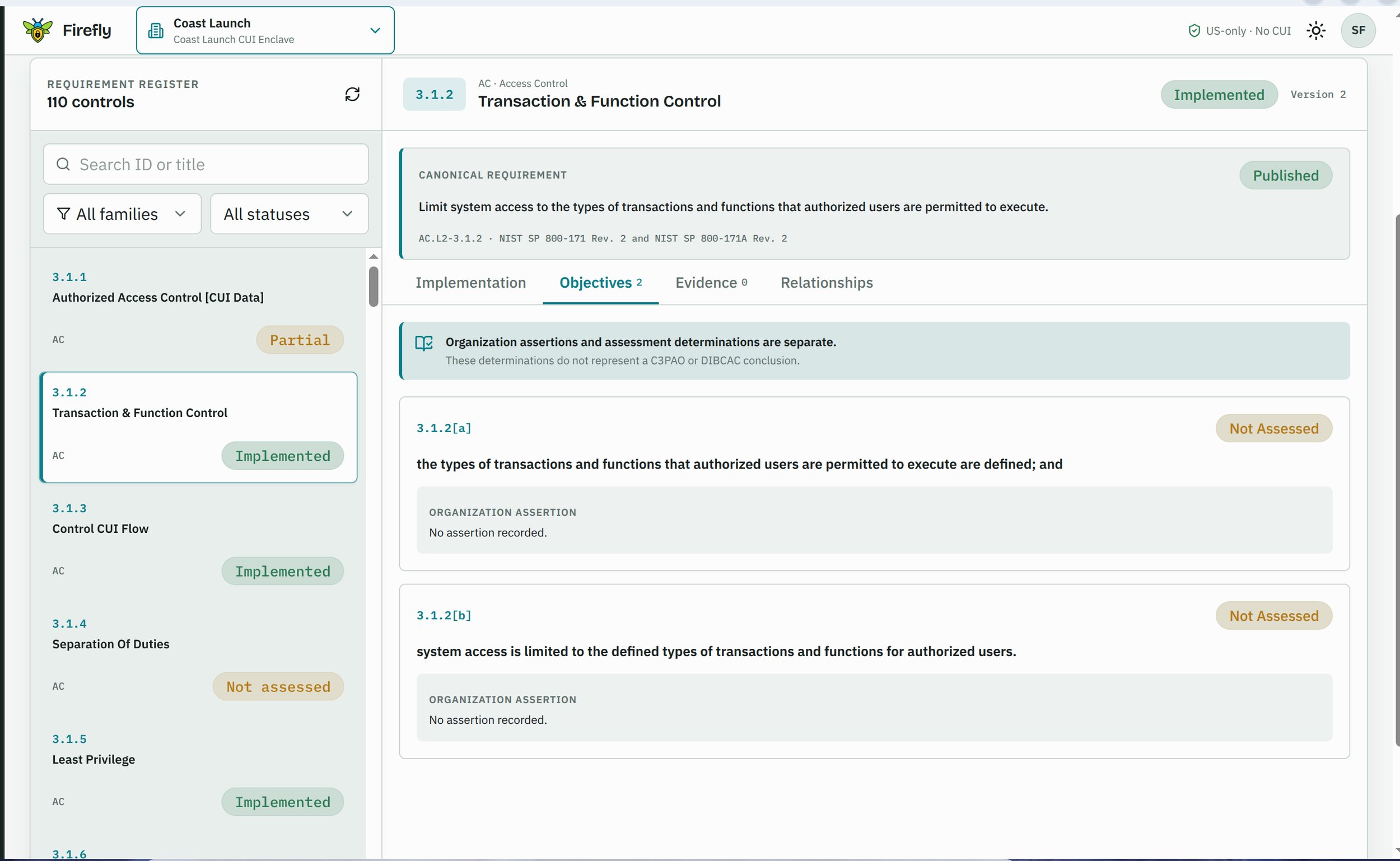1400x861 pixels.
Task: Click the AC.L2-3.1.2 NIST reference line
Action: point(603,238)
